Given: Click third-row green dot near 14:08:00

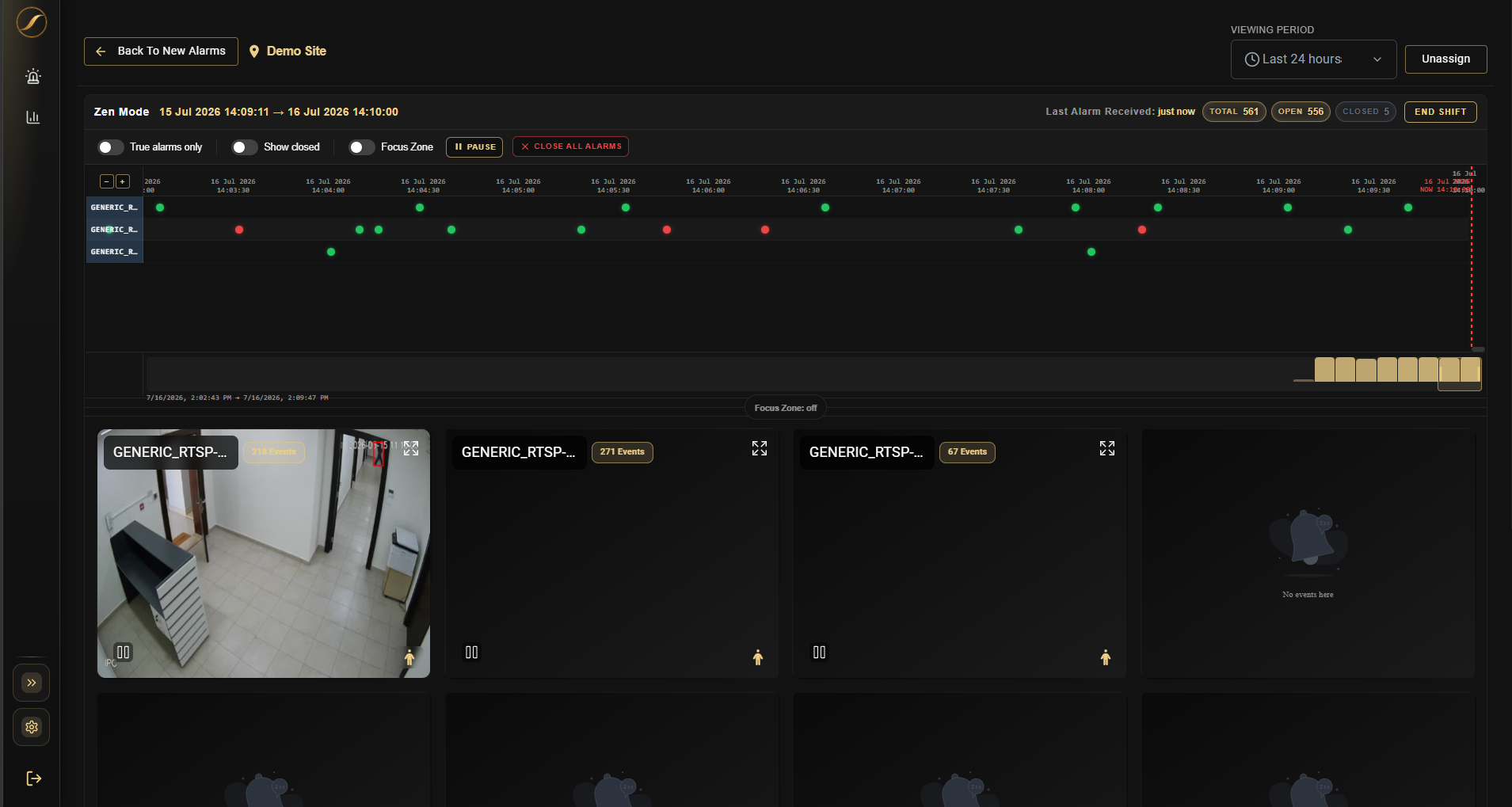Looking at the screenshot, I should point(1091,252).
